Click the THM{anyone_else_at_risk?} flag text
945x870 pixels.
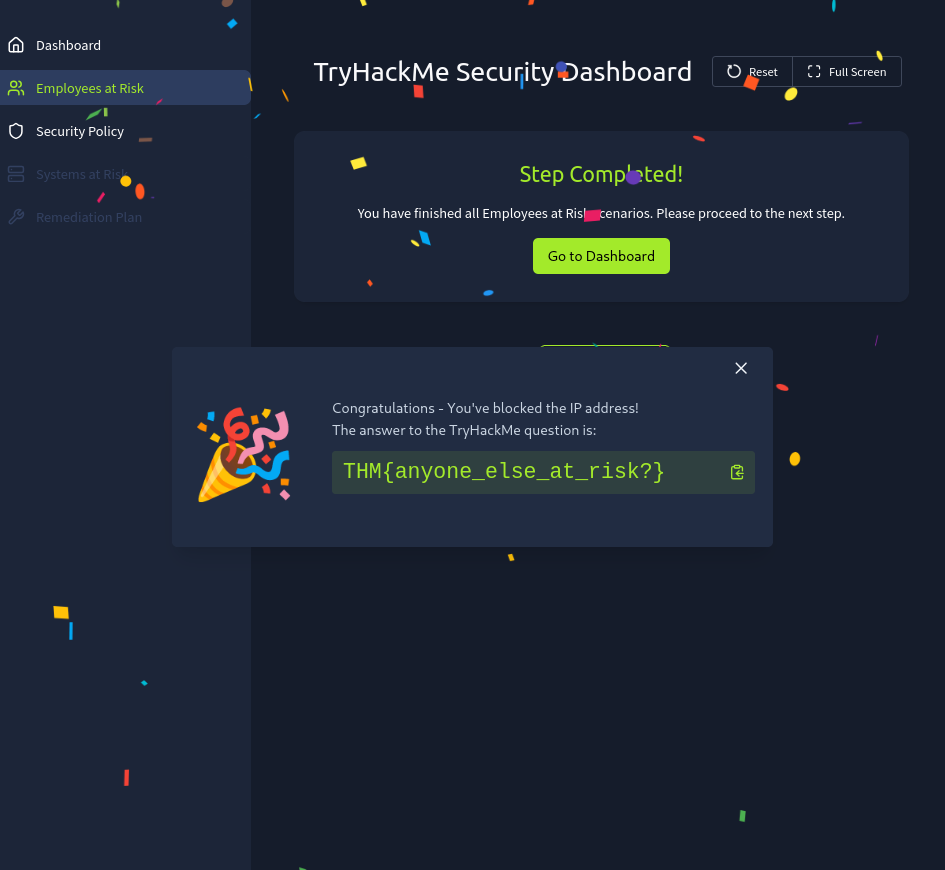pos(504,471)
